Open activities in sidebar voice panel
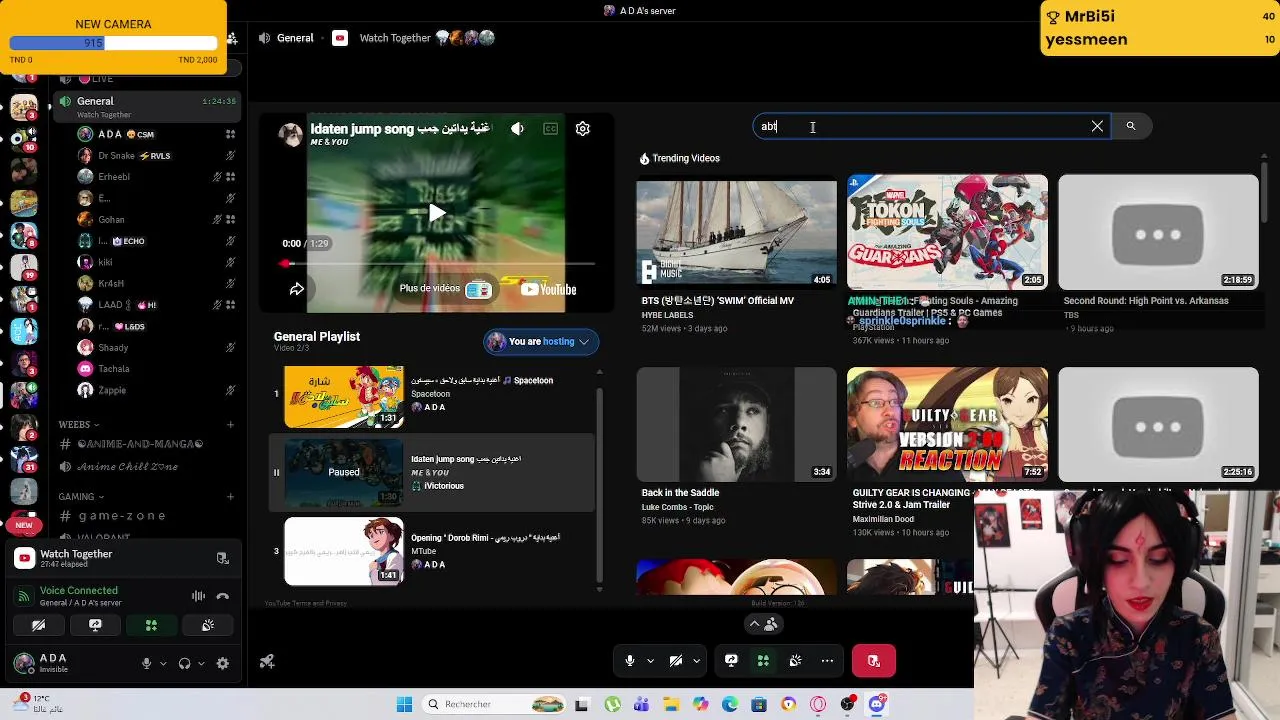The height and width of the screenshot is (720, 1280). 151,626
